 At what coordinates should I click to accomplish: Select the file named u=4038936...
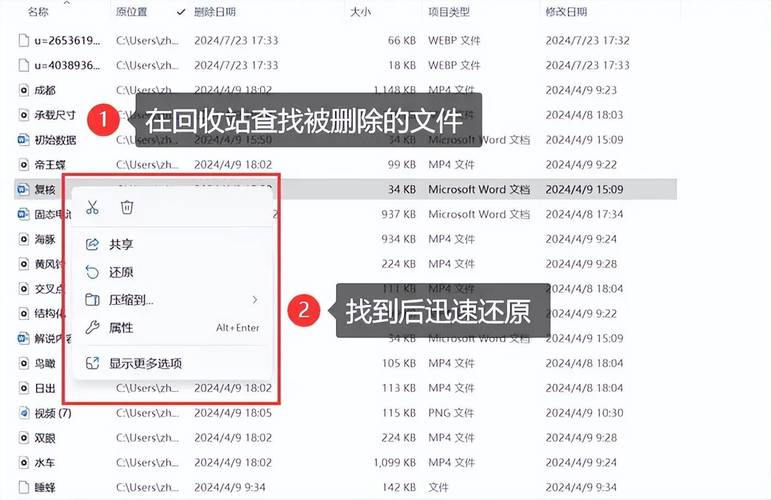point(67,65)
